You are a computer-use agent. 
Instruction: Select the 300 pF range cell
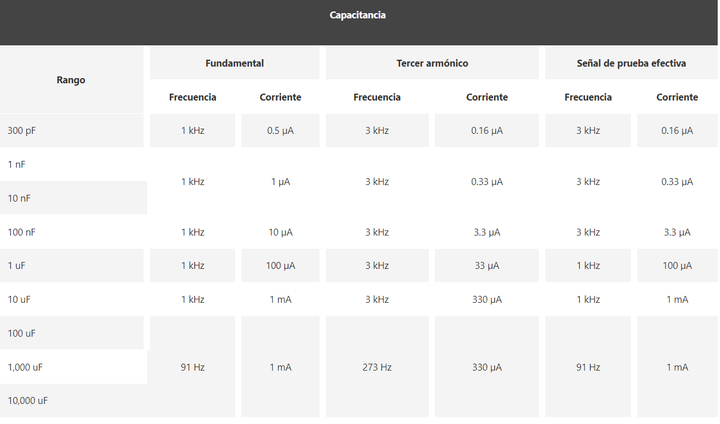[22, 131]
